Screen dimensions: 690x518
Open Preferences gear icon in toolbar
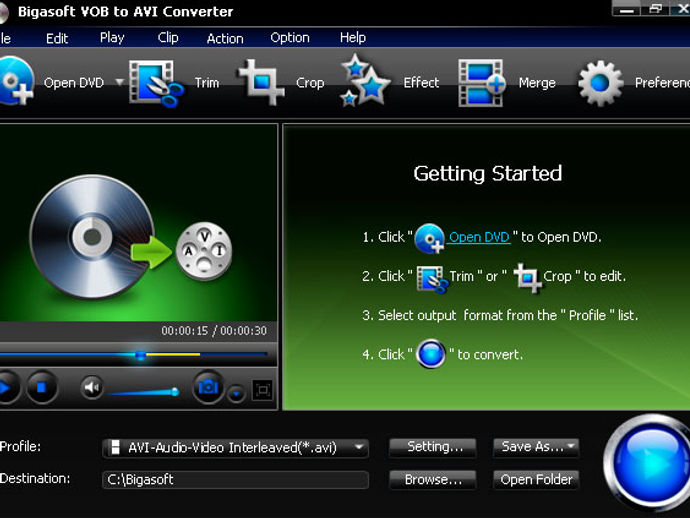pyautogui.click(x=601, y=83)
